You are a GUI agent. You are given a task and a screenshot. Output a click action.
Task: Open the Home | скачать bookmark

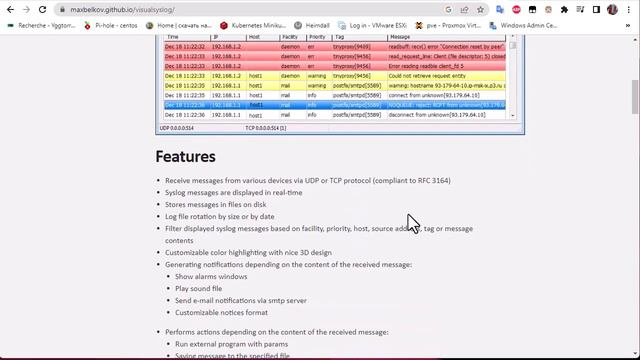179,25
